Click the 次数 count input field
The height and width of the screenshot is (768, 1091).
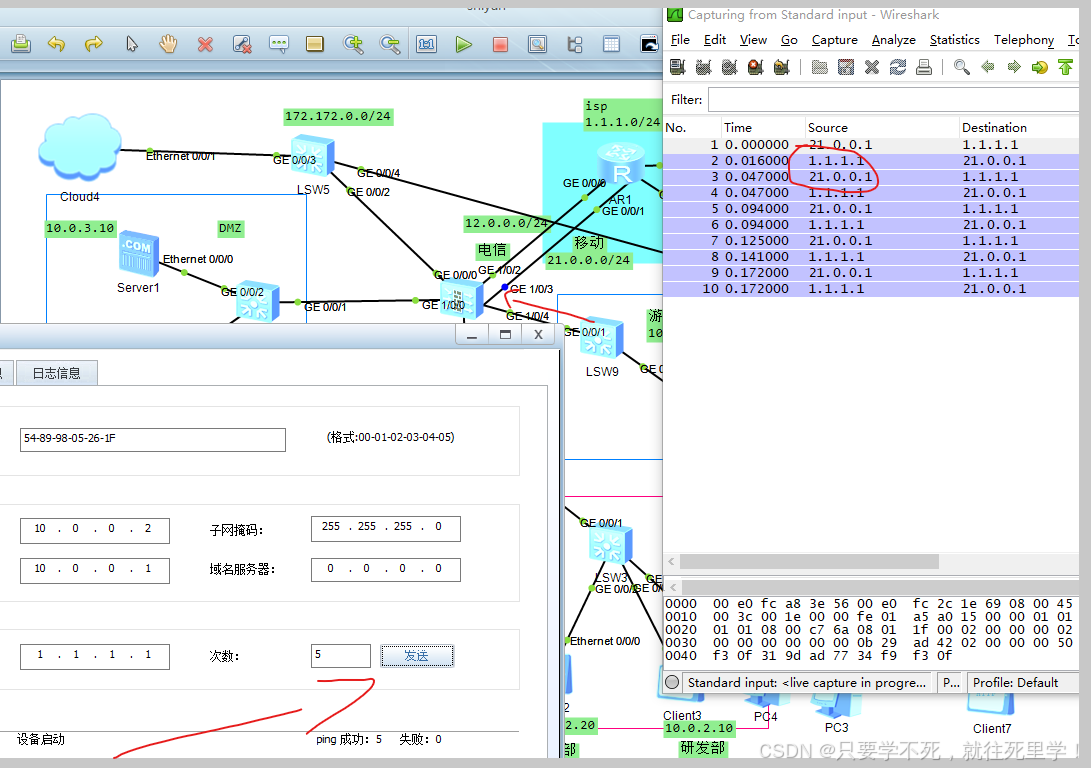click(340, 656)
